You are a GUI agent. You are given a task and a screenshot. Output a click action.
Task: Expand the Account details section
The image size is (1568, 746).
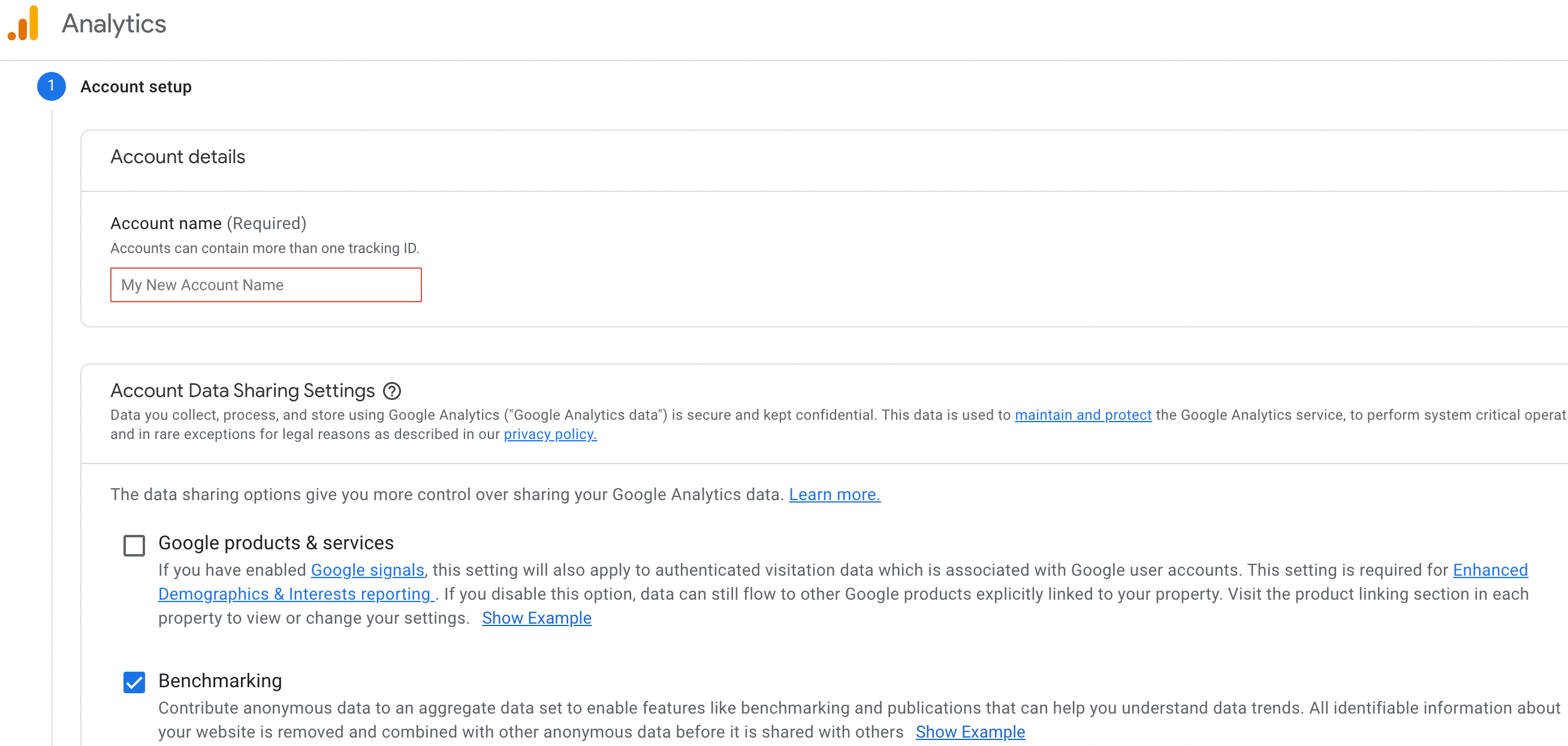[x=178, y=156]
